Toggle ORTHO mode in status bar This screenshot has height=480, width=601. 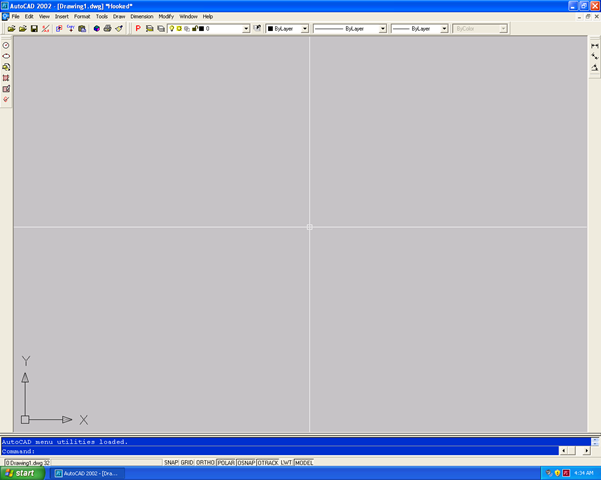(x=205, y=463)
